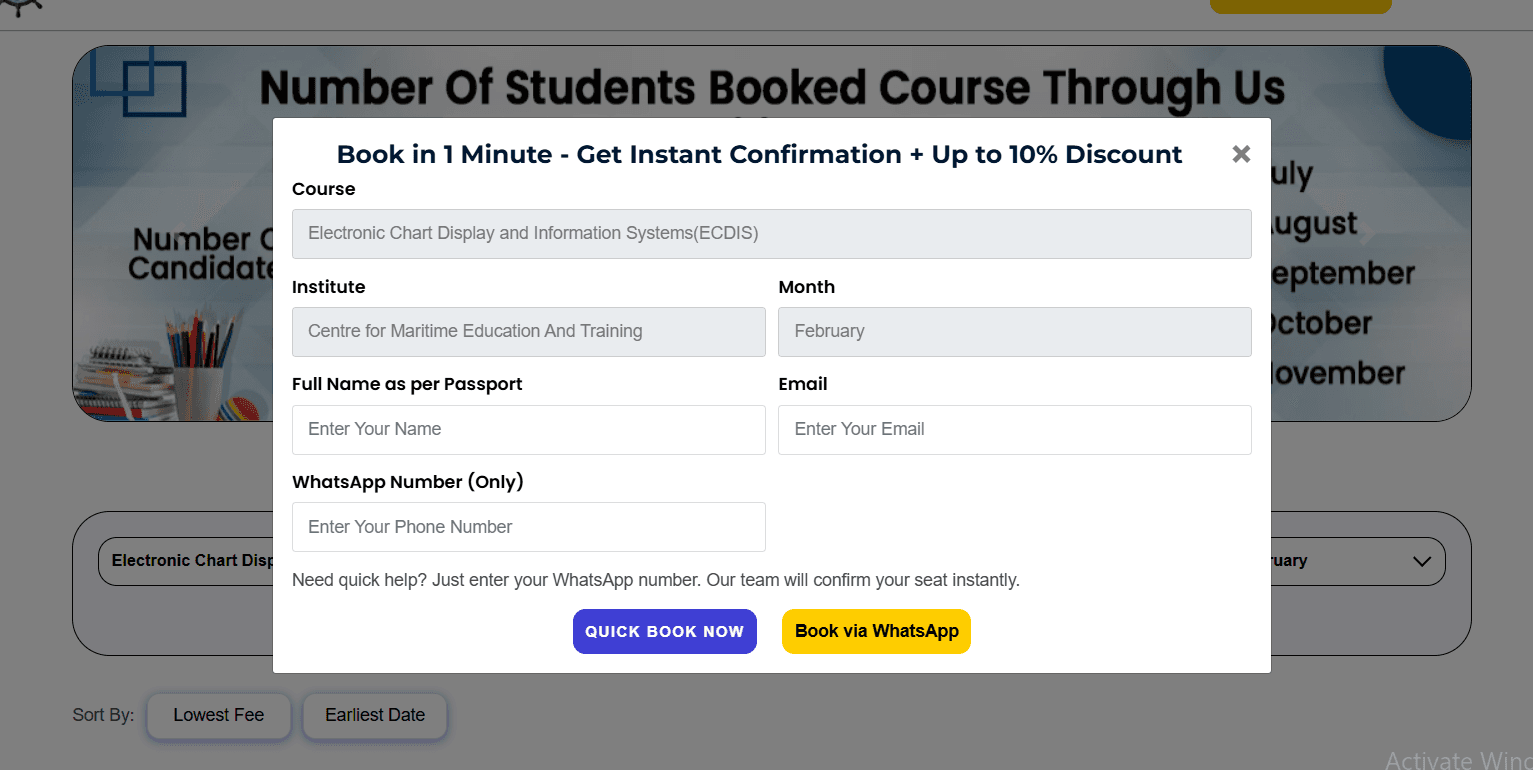Open the month dropdown arrow behind the dialog
Screen dimensions: 1533x770
1421,562
